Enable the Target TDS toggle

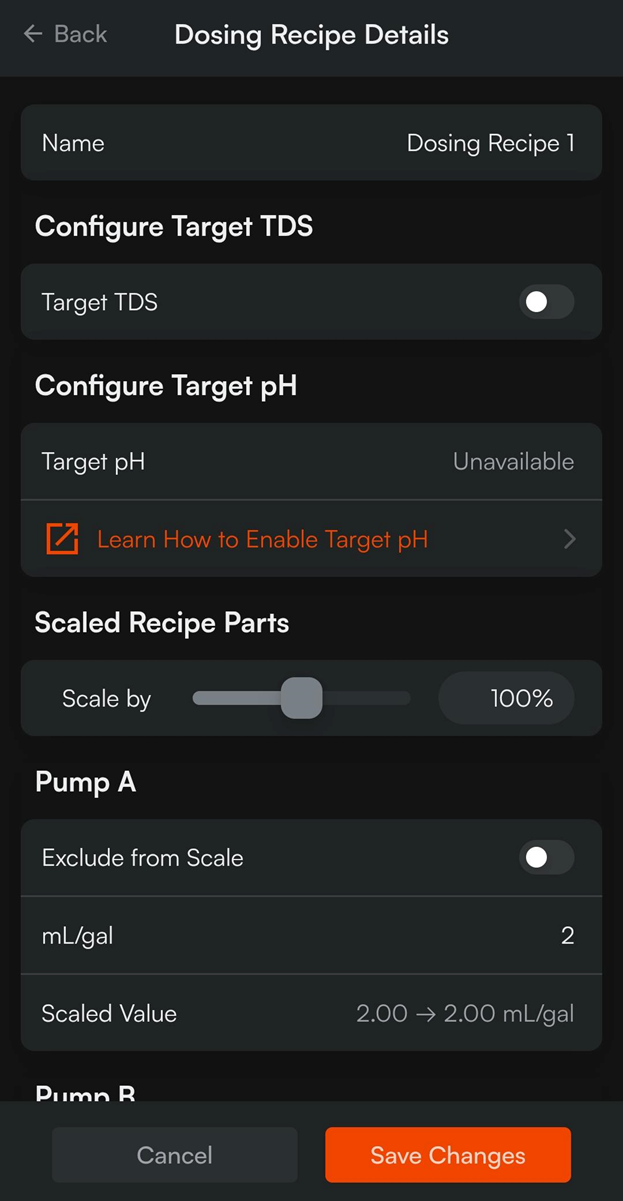coord(546,302)
